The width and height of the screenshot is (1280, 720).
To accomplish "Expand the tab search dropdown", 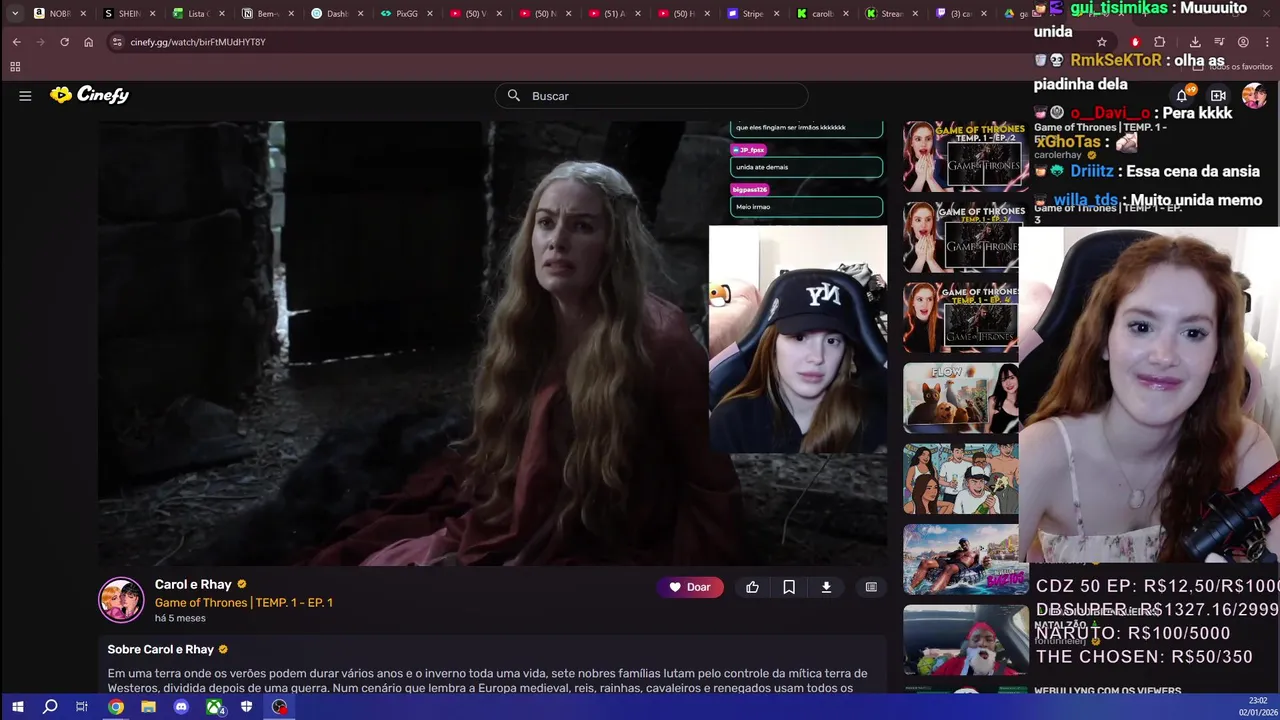I will pyautogui.click(x=14, y=13).
